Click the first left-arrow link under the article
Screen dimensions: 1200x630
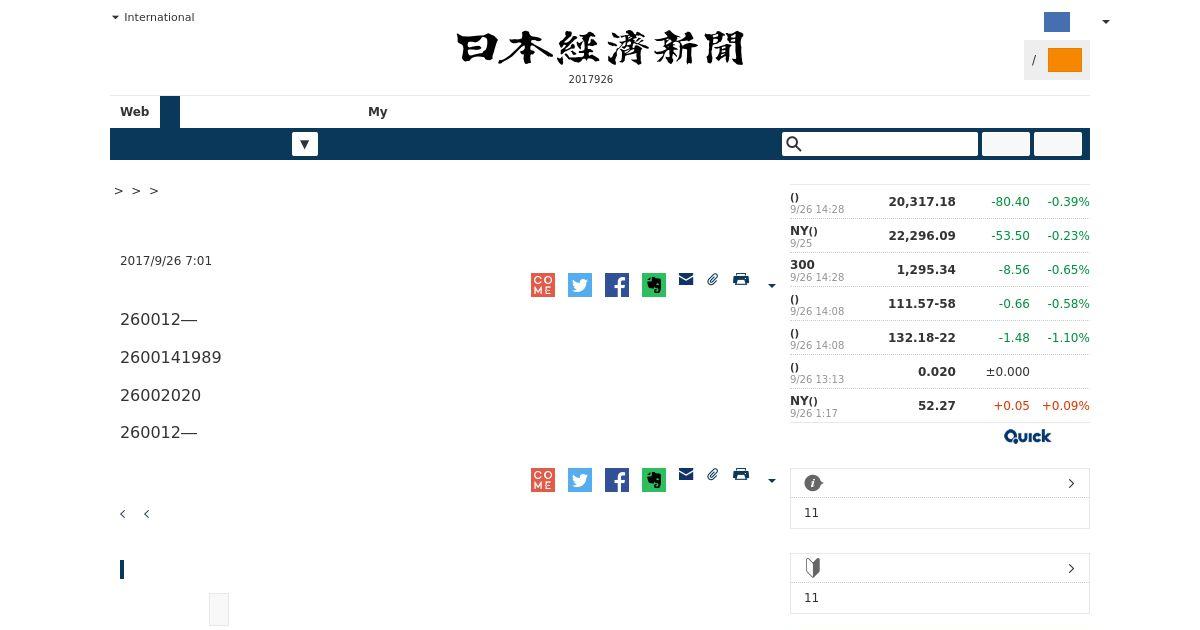(x=123, y=514)
